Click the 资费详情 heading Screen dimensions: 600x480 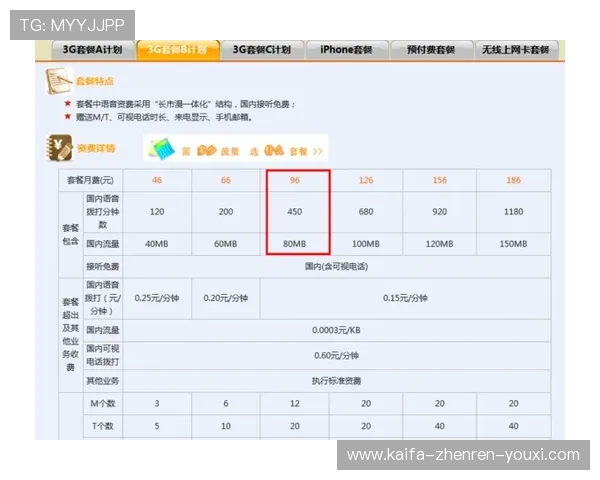(96, 148)
